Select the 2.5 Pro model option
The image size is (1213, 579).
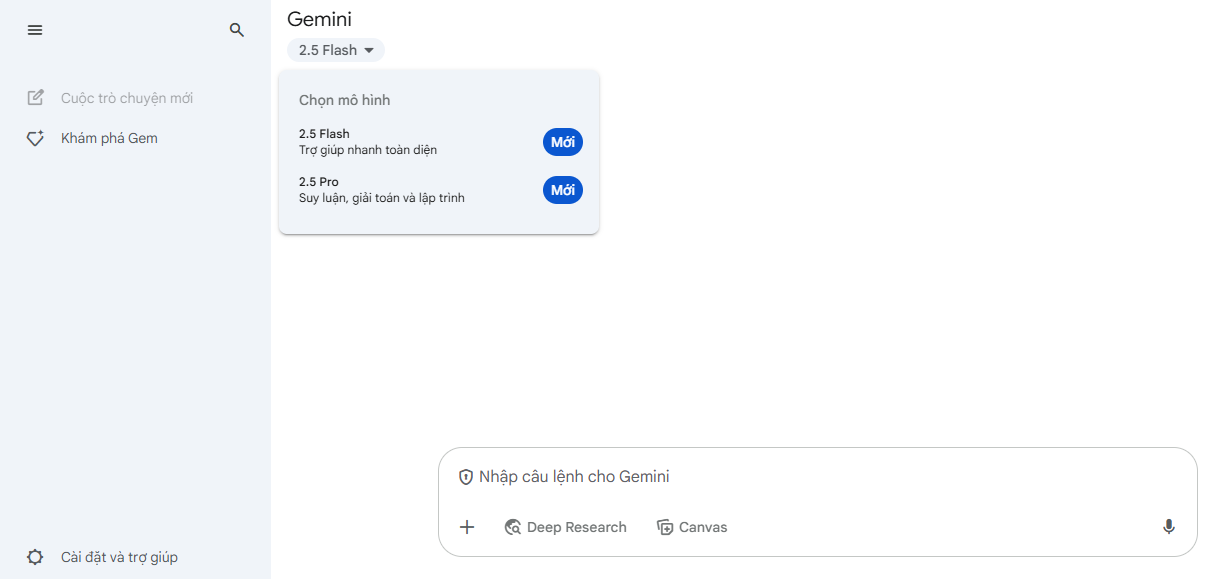click(x=439, y=190)
